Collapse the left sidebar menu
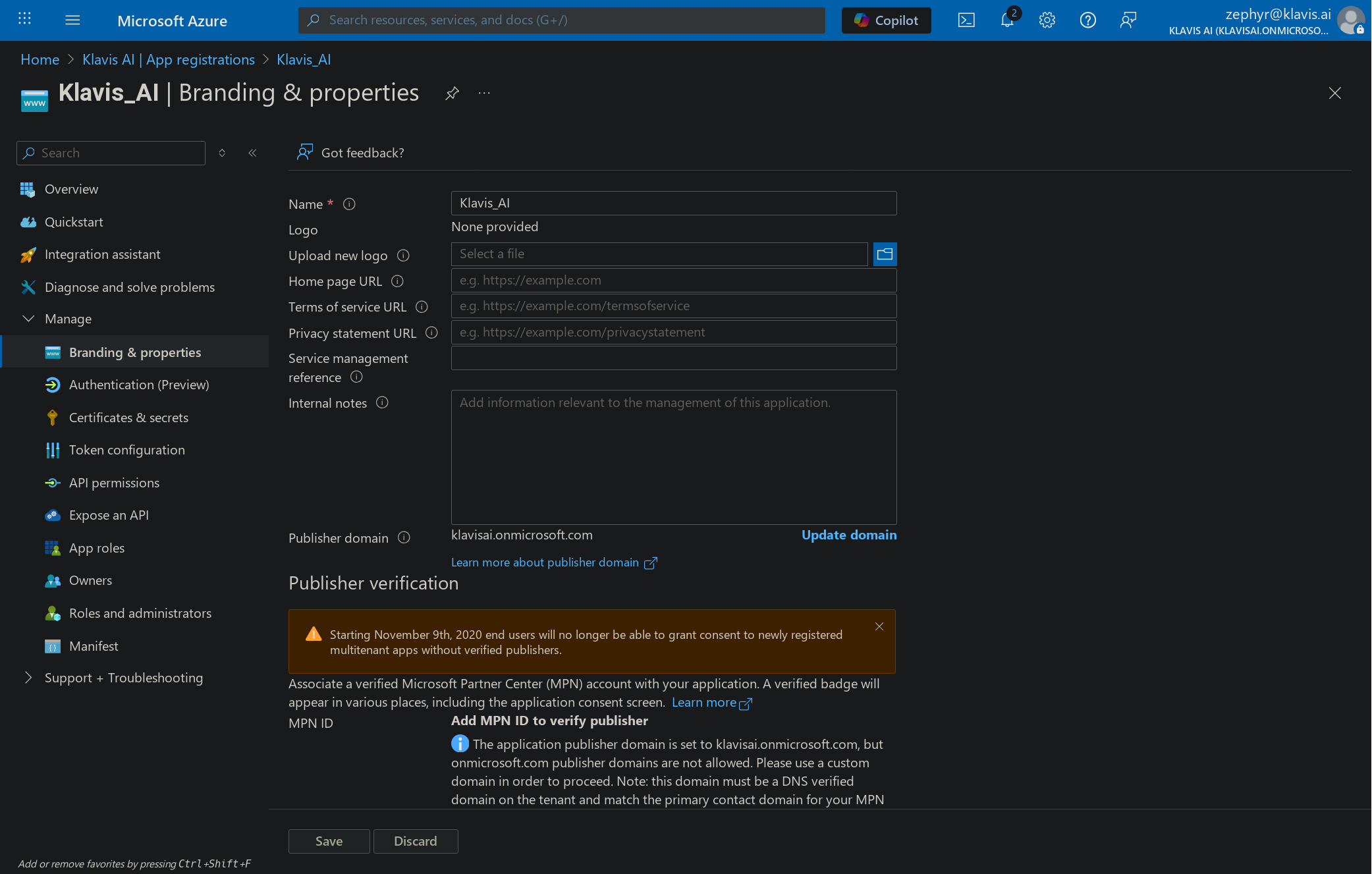Screen dimensions: 1372x874 252,153
